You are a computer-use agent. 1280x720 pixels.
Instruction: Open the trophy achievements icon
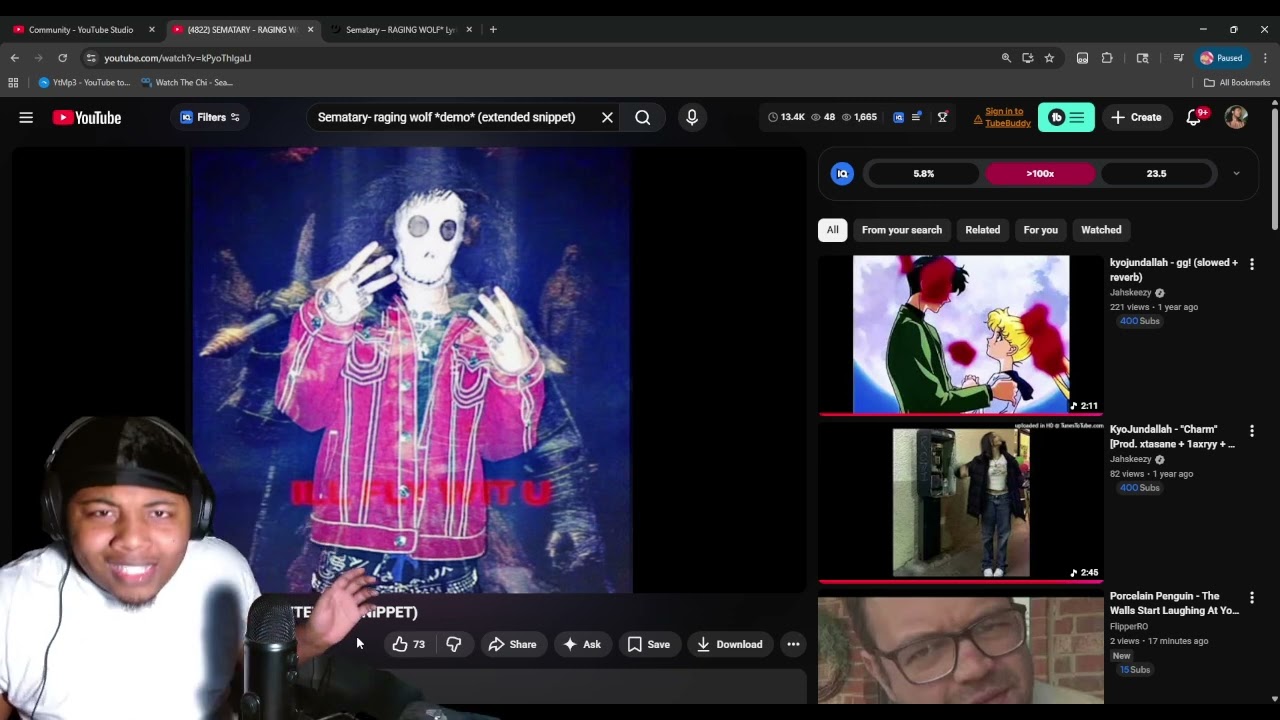click(942, 117)
